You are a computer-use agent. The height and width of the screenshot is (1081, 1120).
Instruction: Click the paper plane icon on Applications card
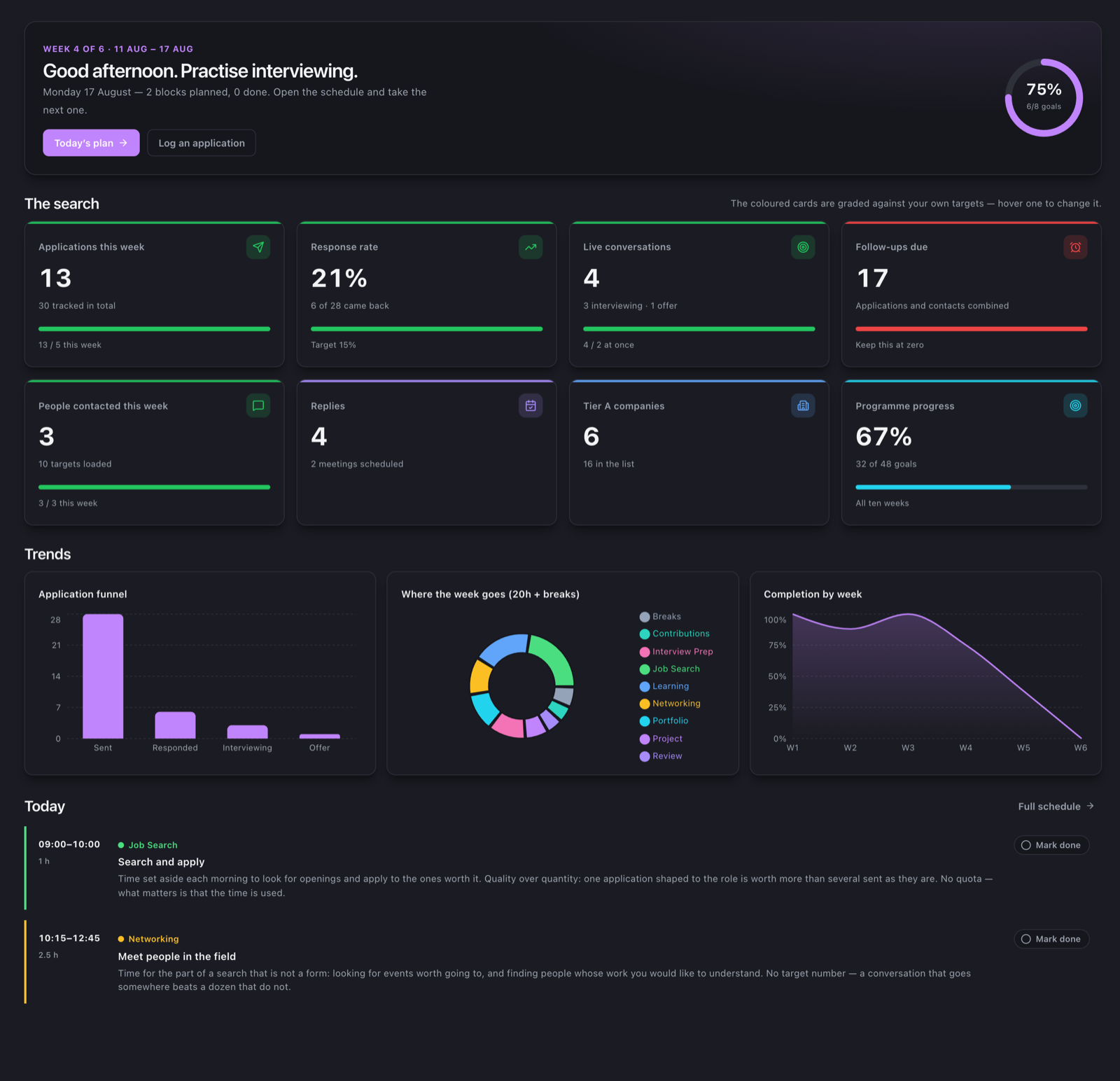258,247
